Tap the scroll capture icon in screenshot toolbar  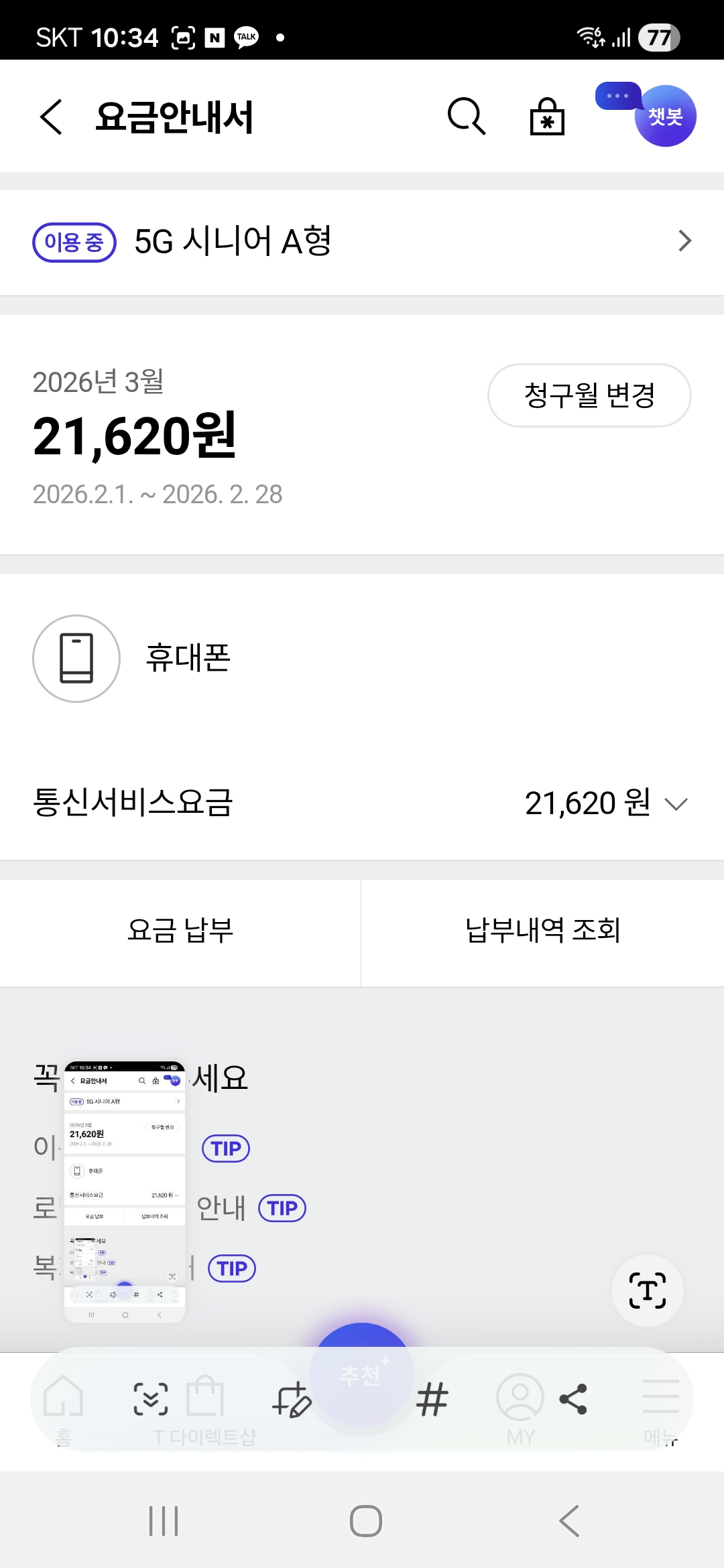151,1398
